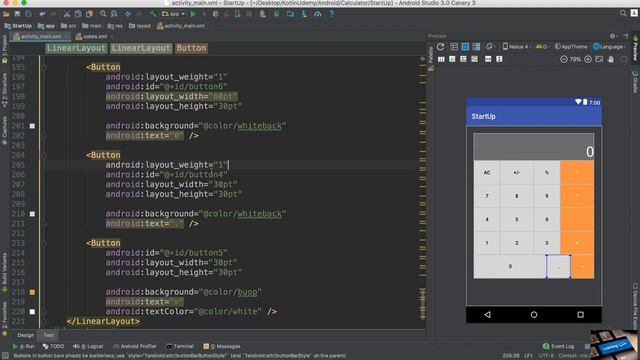Click the </LinearLayout> closing tag
The height and width of the screenshot is (360, 640).
point(103,322)
